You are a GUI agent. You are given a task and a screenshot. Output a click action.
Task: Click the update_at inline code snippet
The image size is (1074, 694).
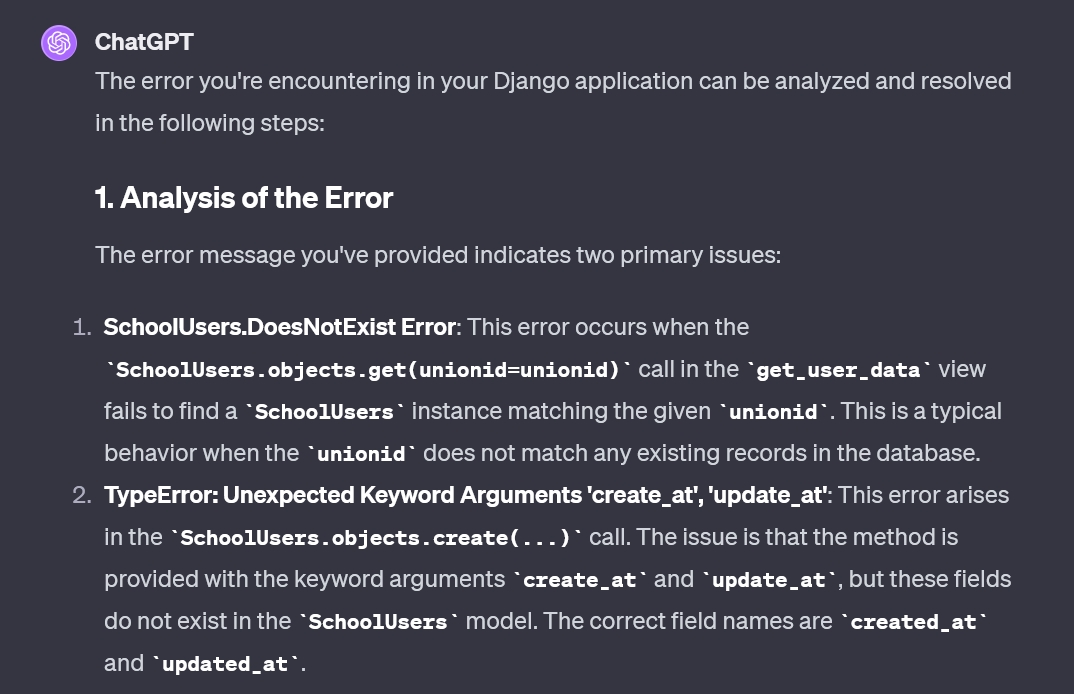[x=769, y=580]
